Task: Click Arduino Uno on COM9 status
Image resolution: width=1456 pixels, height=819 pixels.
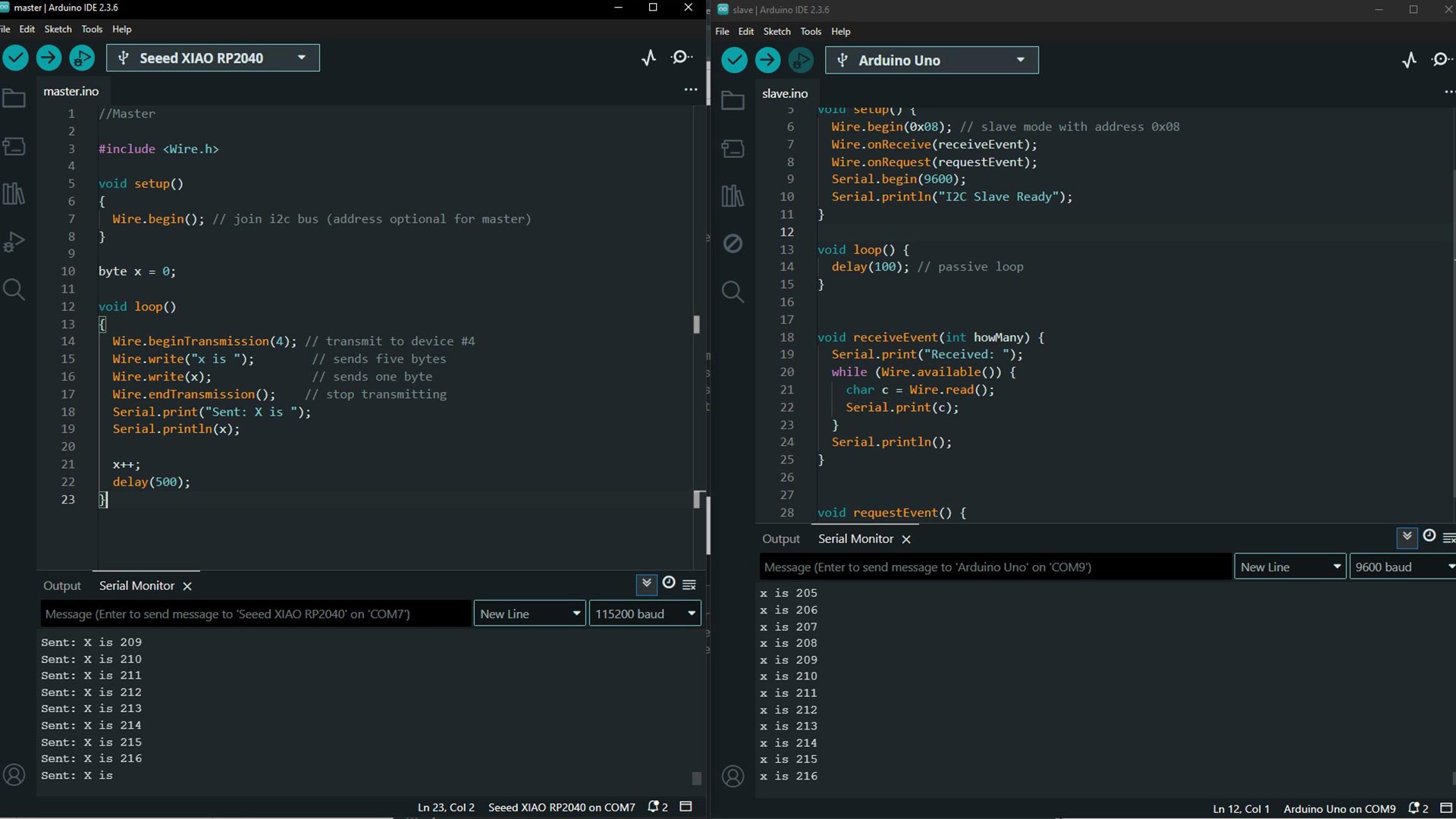Action: coord(1339,808)
